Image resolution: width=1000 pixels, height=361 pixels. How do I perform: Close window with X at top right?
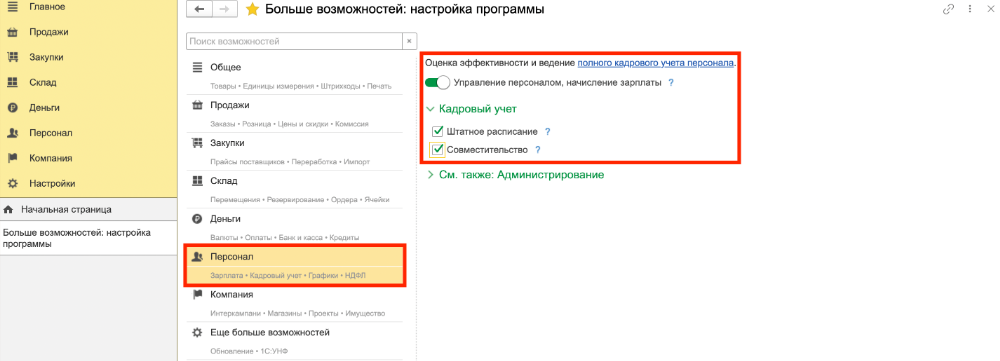990,9
